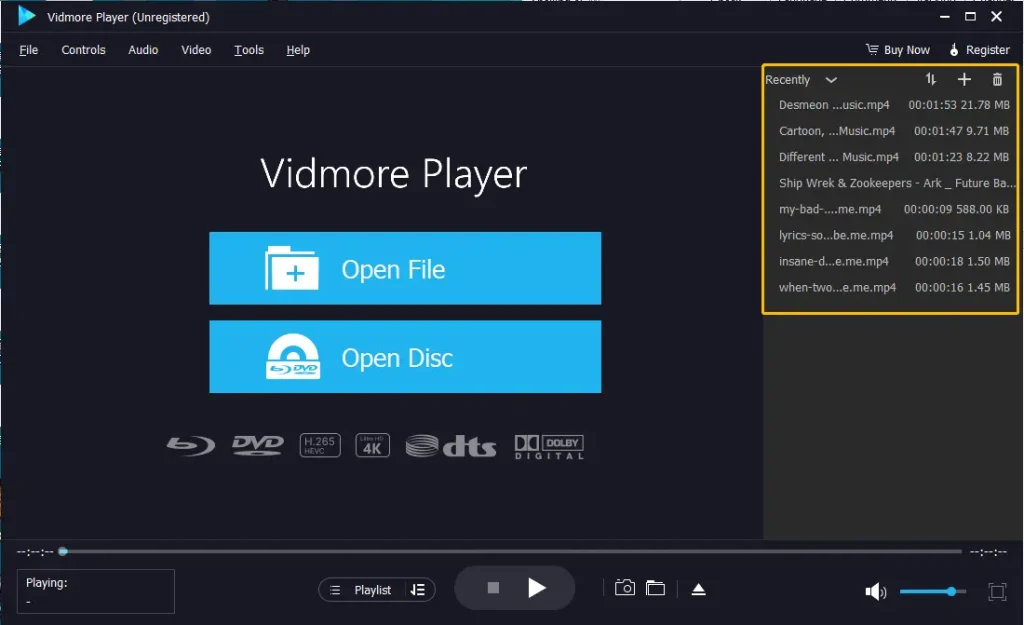The height and width of the screenshot is (625, 1024).
Task: Click the playlist sort order icon
Action: [x=931, y=80]
